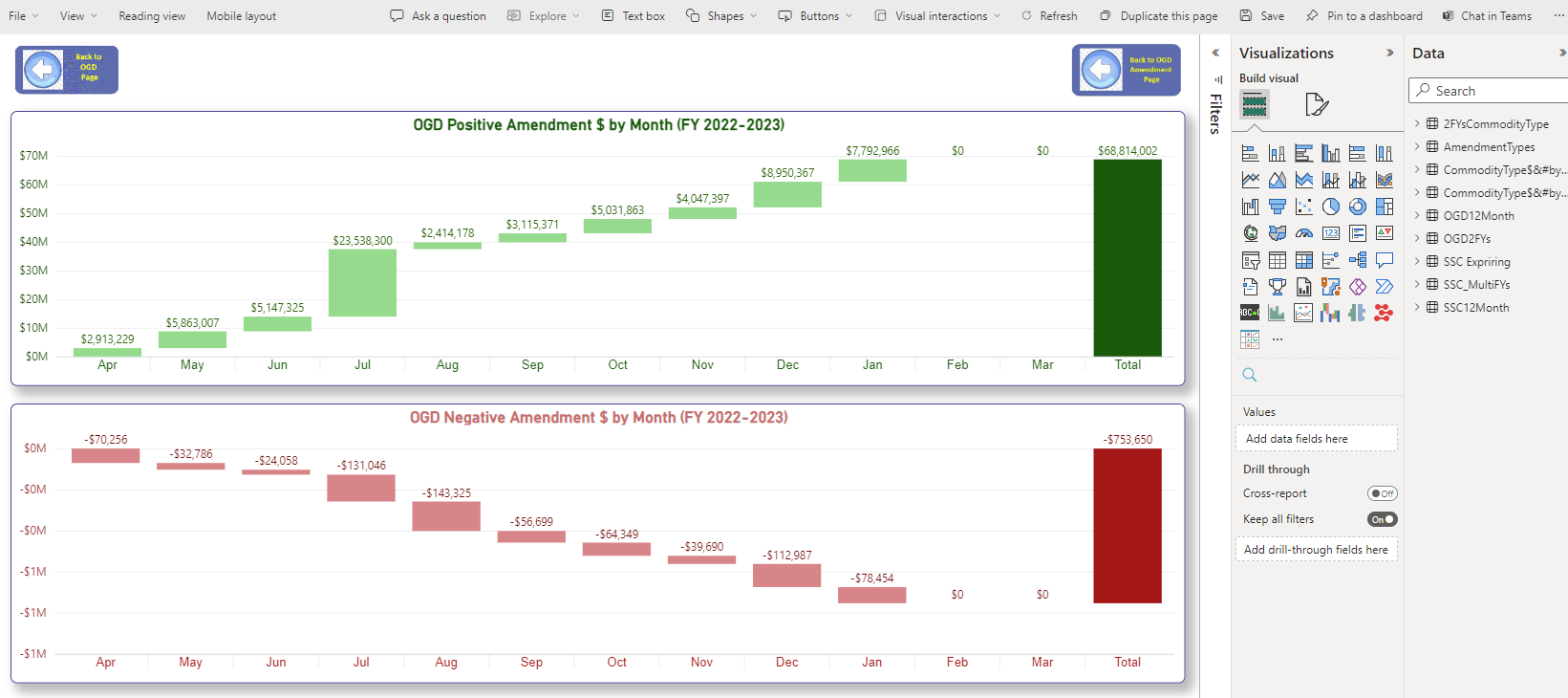Select the Gauge visual icon

pyautogui.click(x=1303, y=233)
